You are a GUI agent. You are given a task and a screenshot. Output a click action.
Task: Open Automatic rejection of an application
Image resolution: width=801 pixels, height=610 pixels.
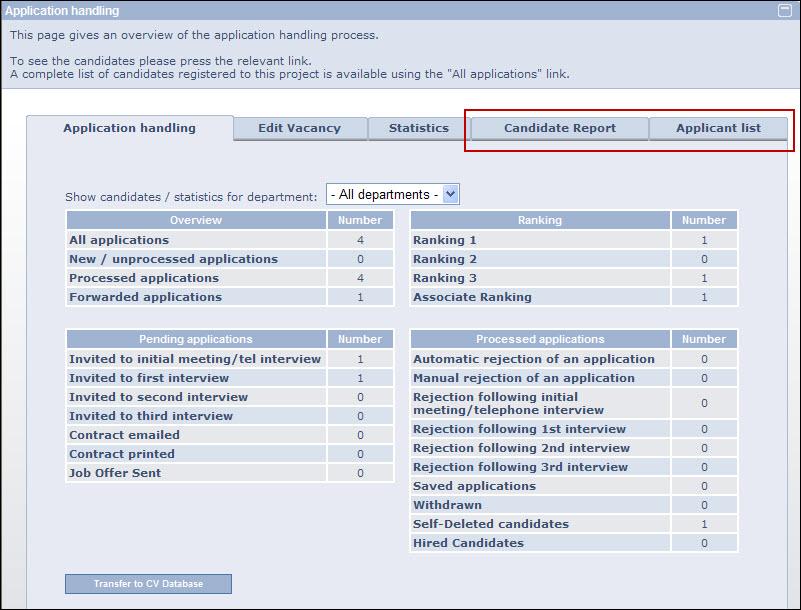pos(534,359)
